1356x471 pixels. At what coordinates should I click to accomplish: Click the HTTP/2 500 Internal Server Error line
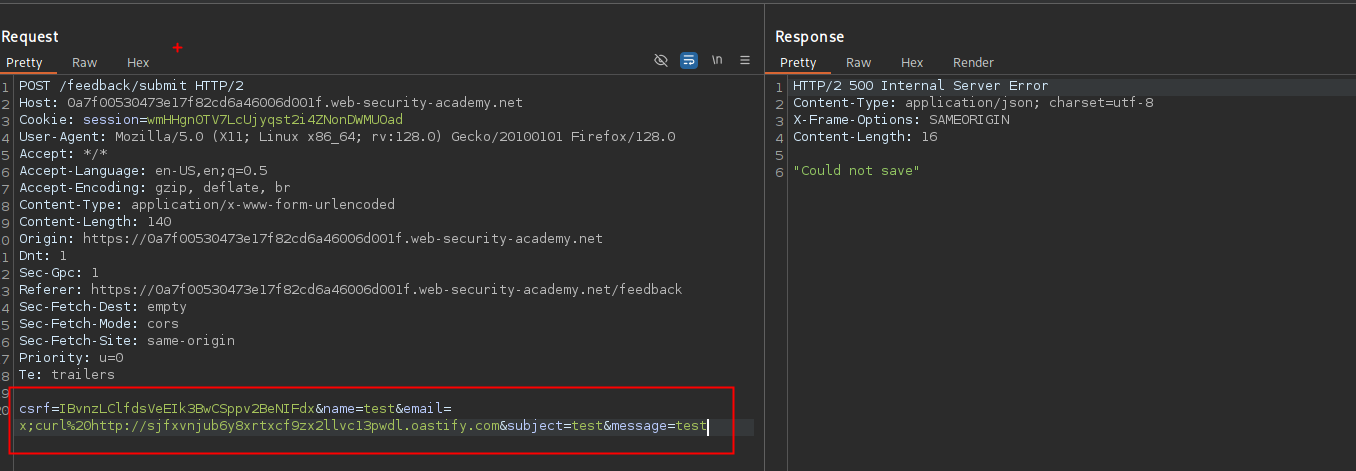coord(920,86)
